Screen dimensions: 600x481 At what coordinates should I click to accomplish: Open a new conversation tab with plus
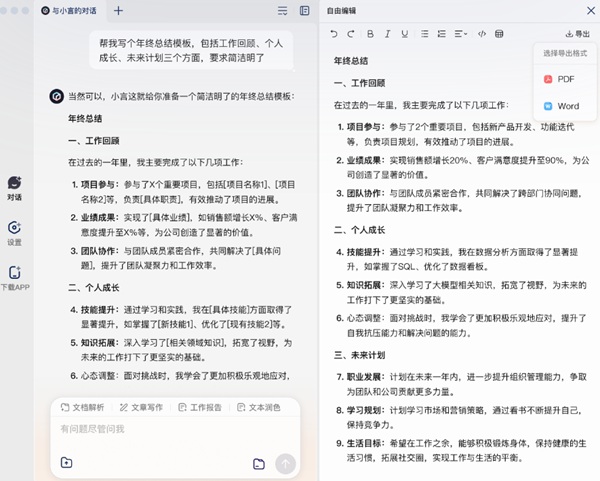point(119,11)
